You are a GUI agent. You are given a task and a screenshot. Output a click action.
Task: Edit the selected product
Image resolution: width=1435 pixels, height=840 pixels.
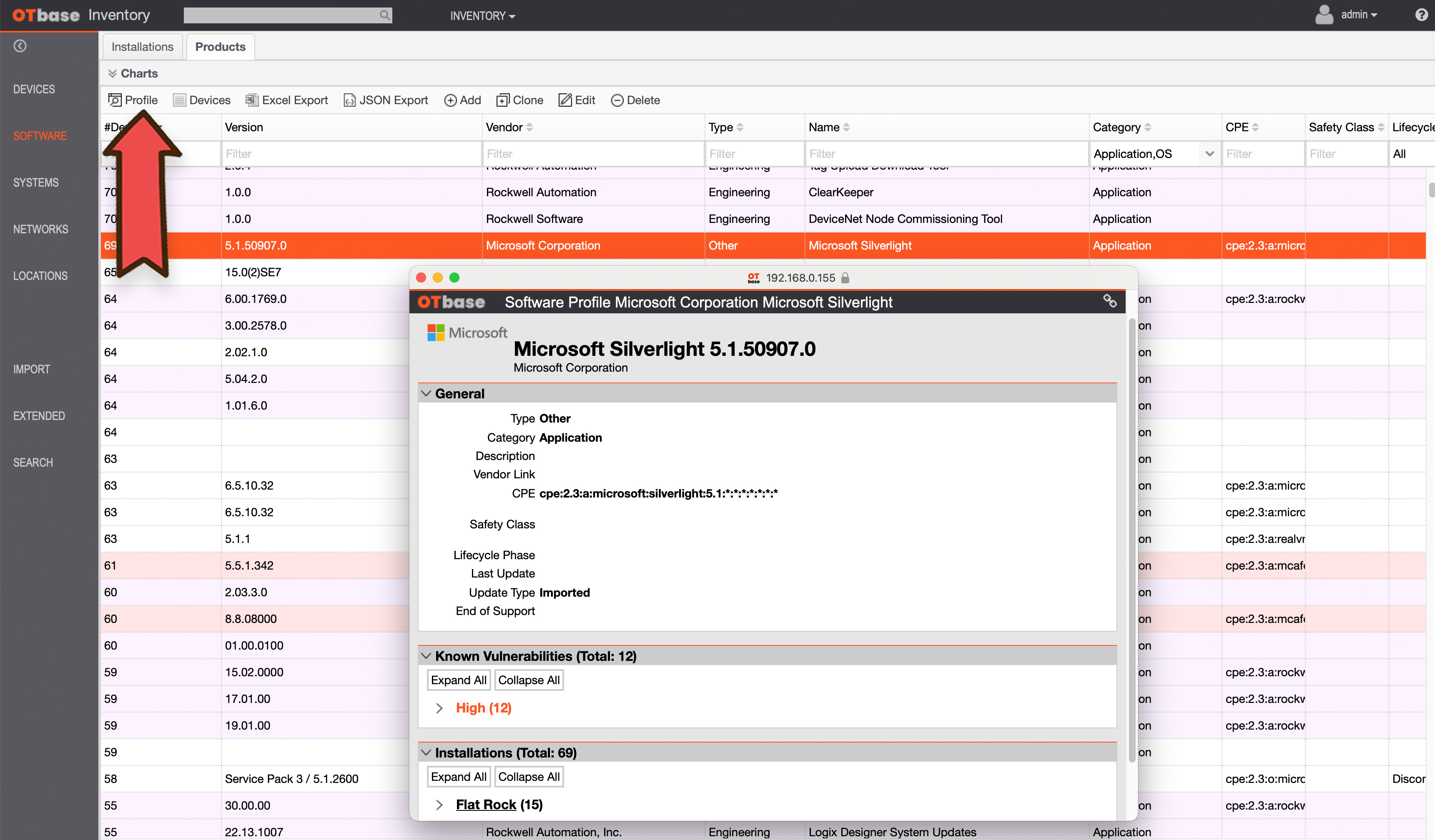click(x=576, y=100)
